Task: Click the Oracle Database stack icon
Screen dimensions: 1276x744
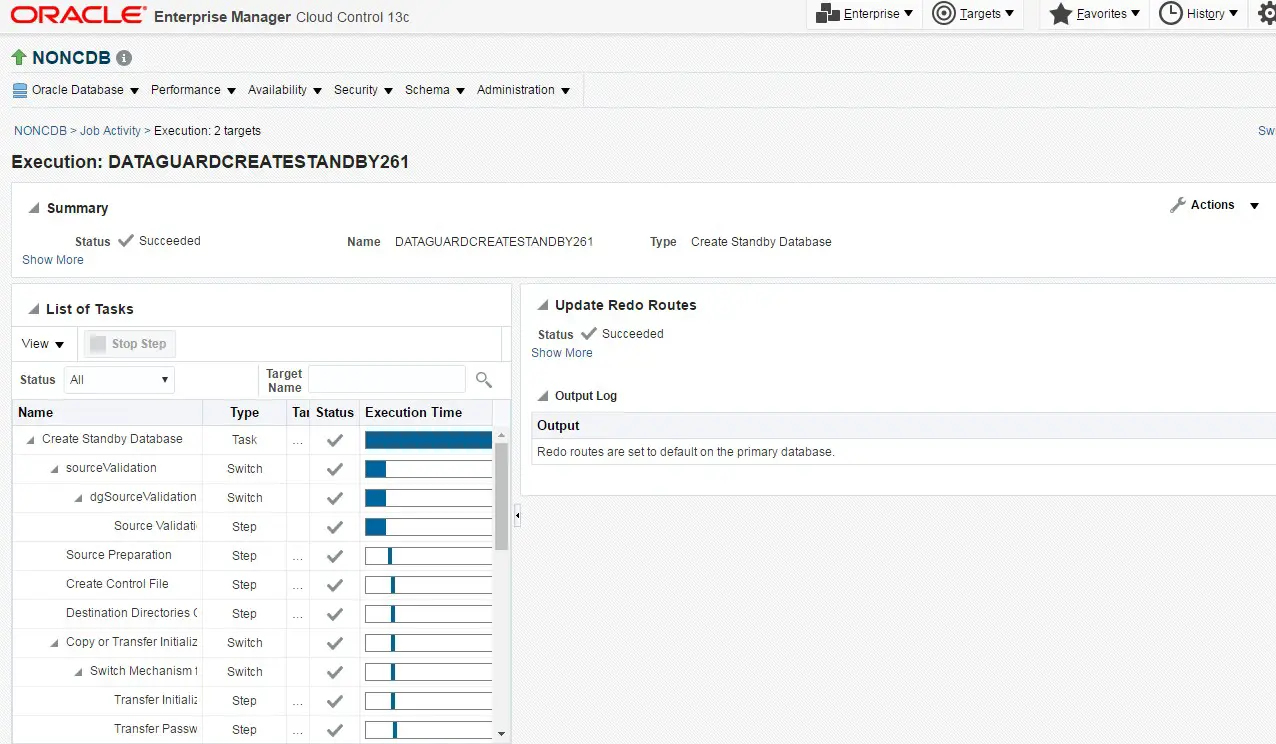Action: 20,90
